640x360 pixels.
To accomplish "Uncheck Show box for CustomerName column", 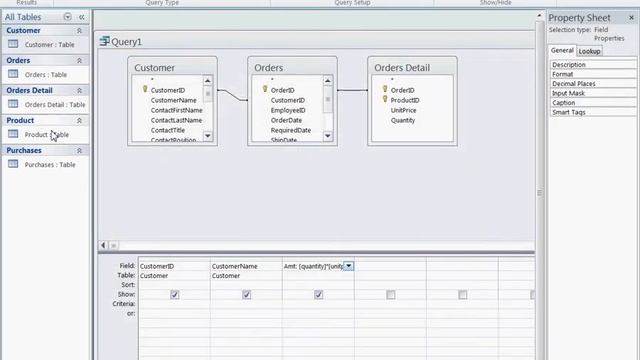I will pos(247,295).
